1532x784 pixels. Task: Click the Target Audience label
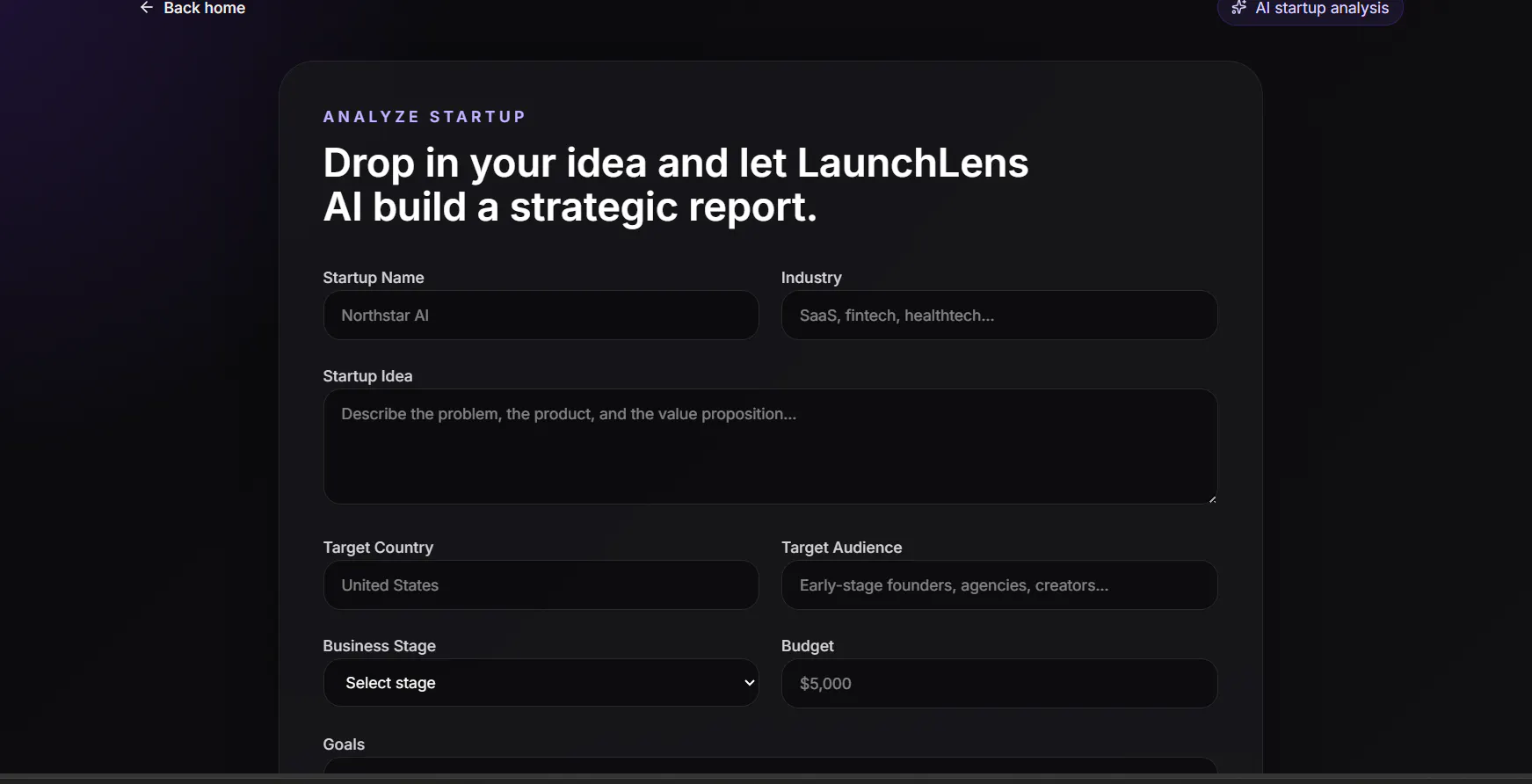point(841,548)
